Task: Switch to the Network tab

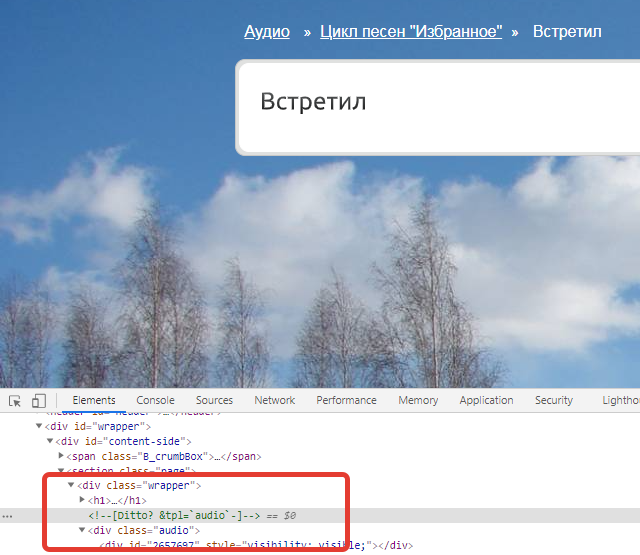Action: [x=275, y=400]
